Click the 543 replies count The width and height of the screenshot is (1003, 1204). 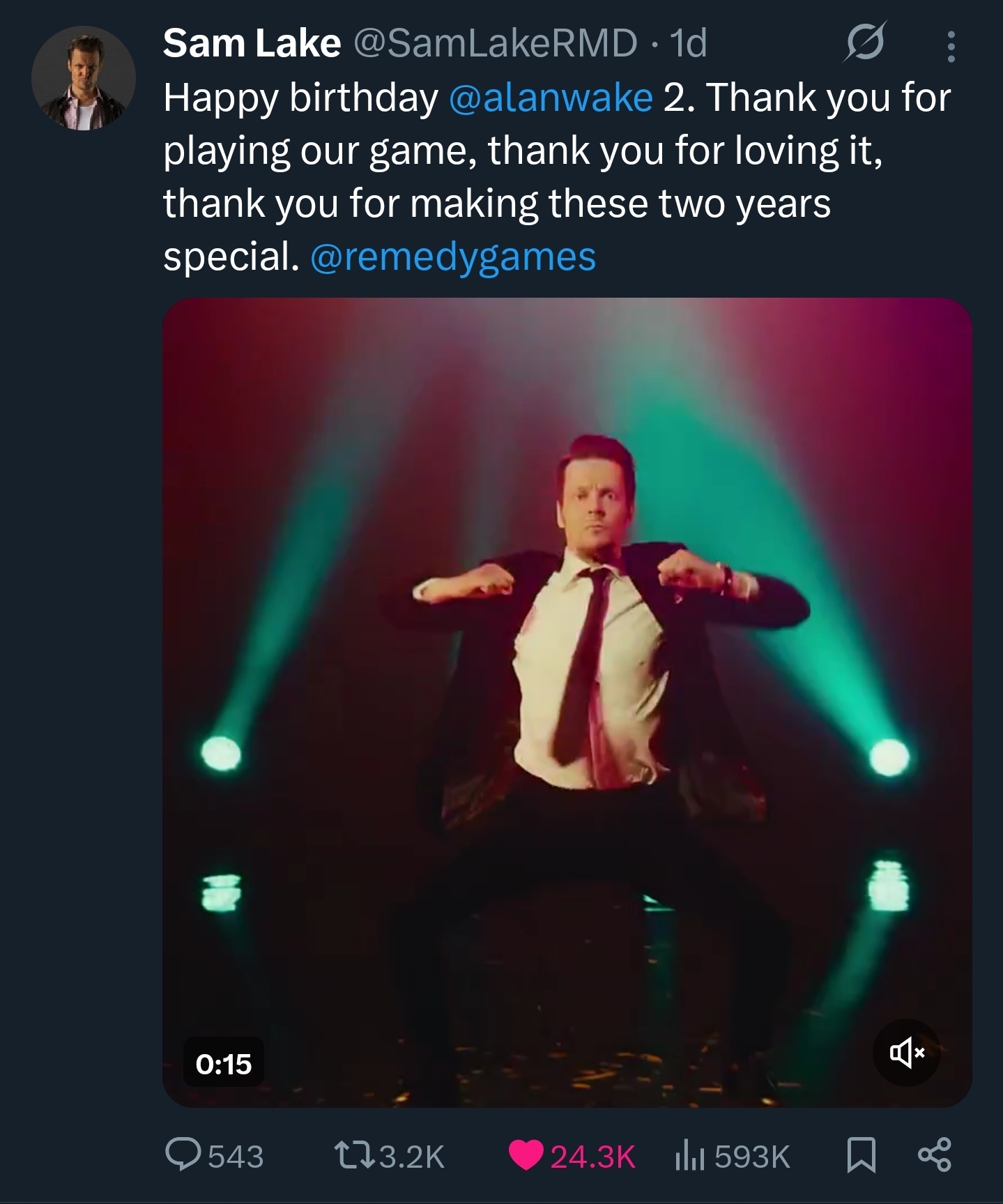[236, 1157]
